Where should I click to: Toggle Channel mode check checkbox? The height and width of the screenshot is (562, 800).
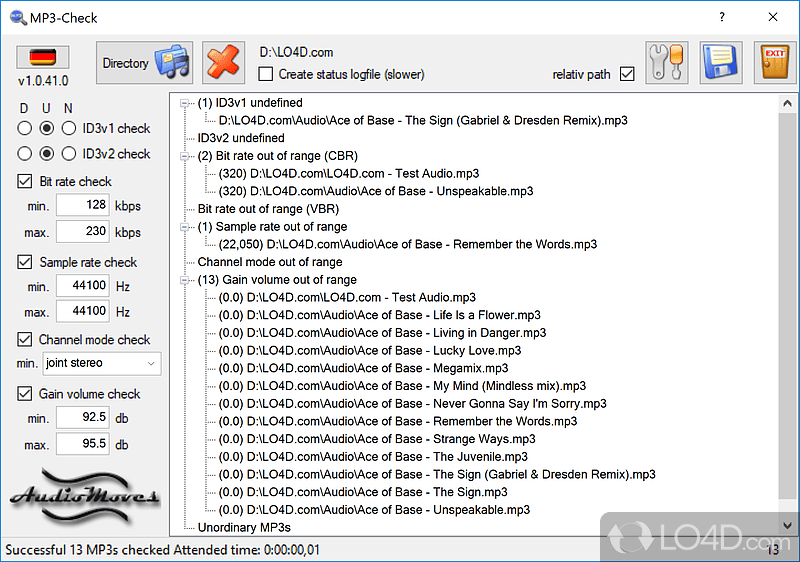pyautogui.click(x=24, y=339)
